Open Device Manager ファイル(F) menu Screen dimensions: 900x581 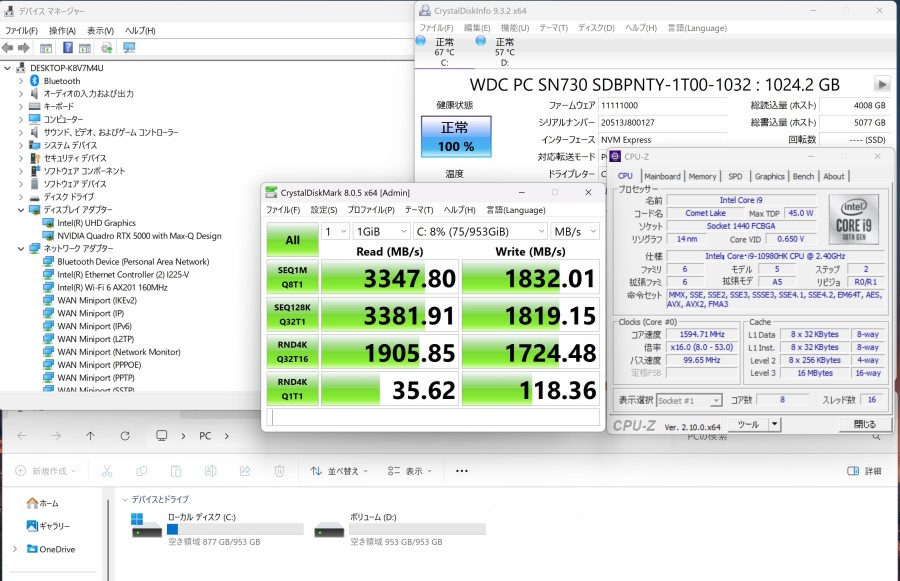point(21,30)
